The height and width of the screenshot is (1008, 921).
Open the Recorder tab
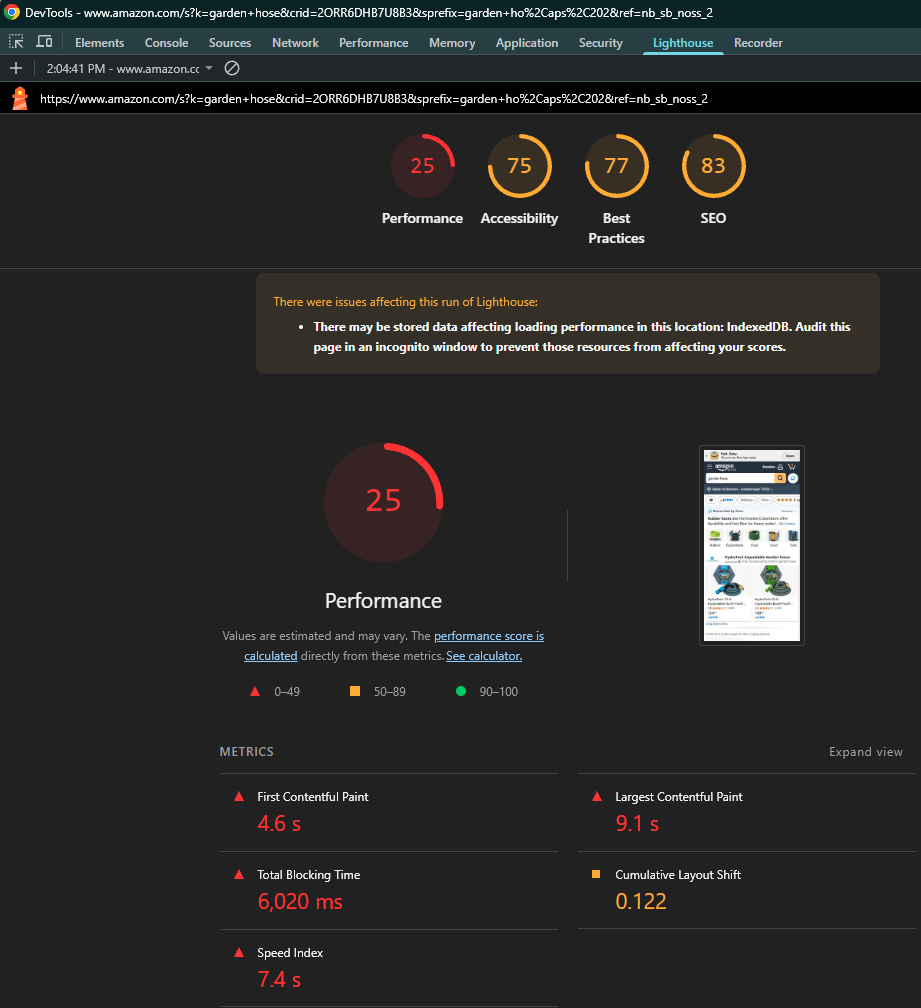tap(758, 42)
